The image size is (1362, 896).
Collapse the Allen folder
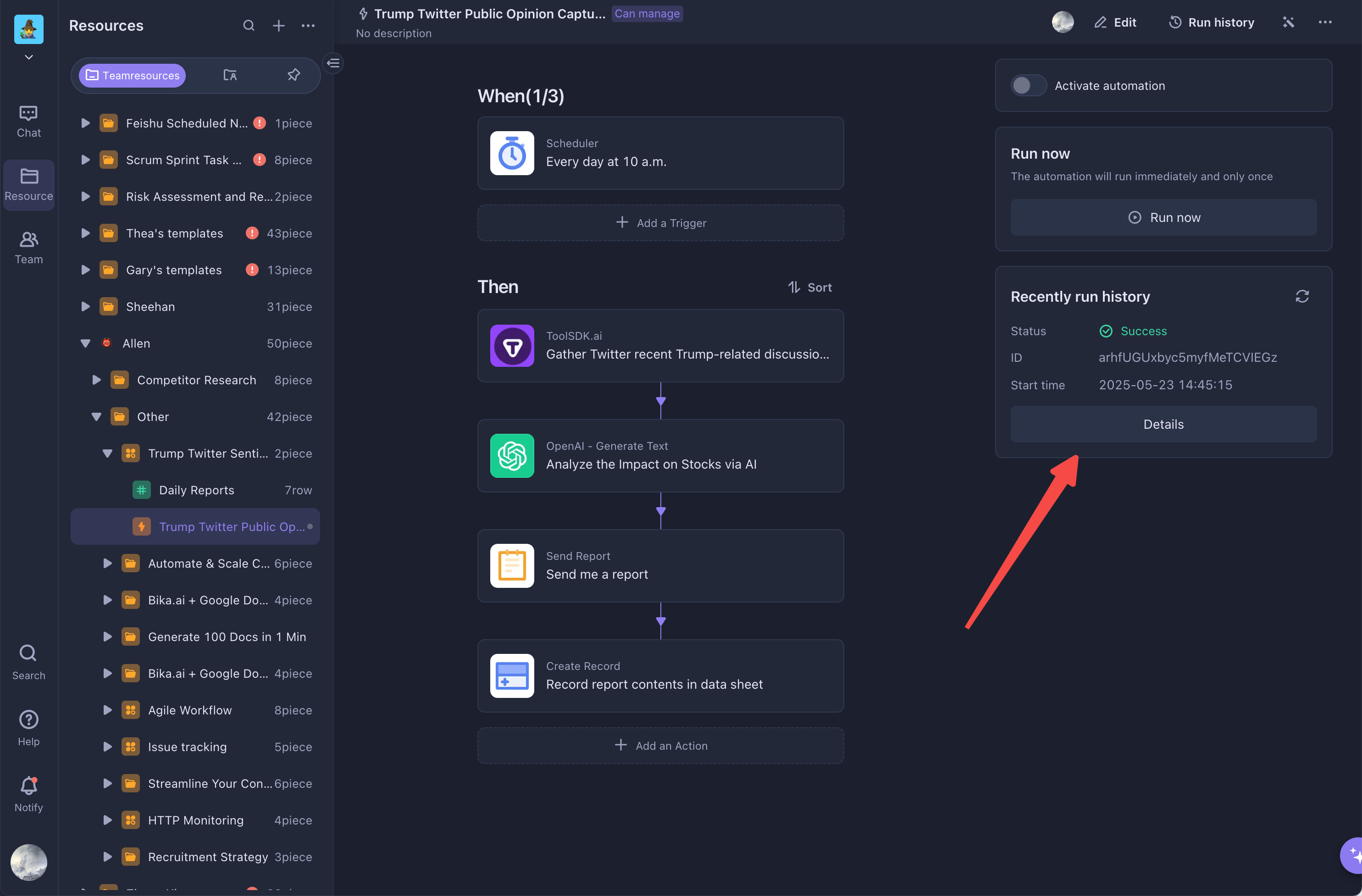coord(85,343)
